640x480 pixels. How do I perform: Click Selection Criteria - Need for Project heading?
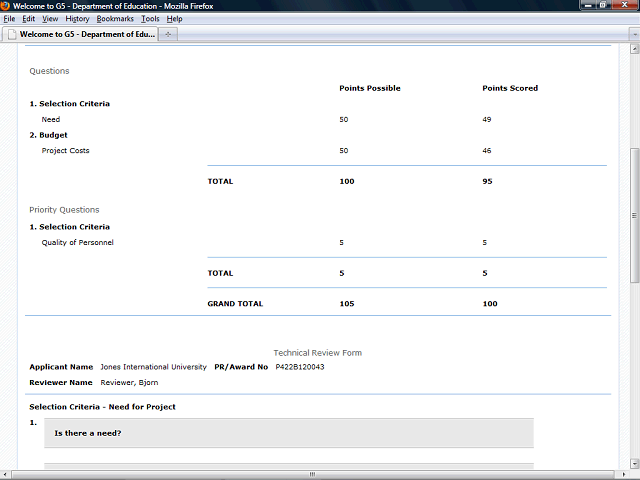102,407
